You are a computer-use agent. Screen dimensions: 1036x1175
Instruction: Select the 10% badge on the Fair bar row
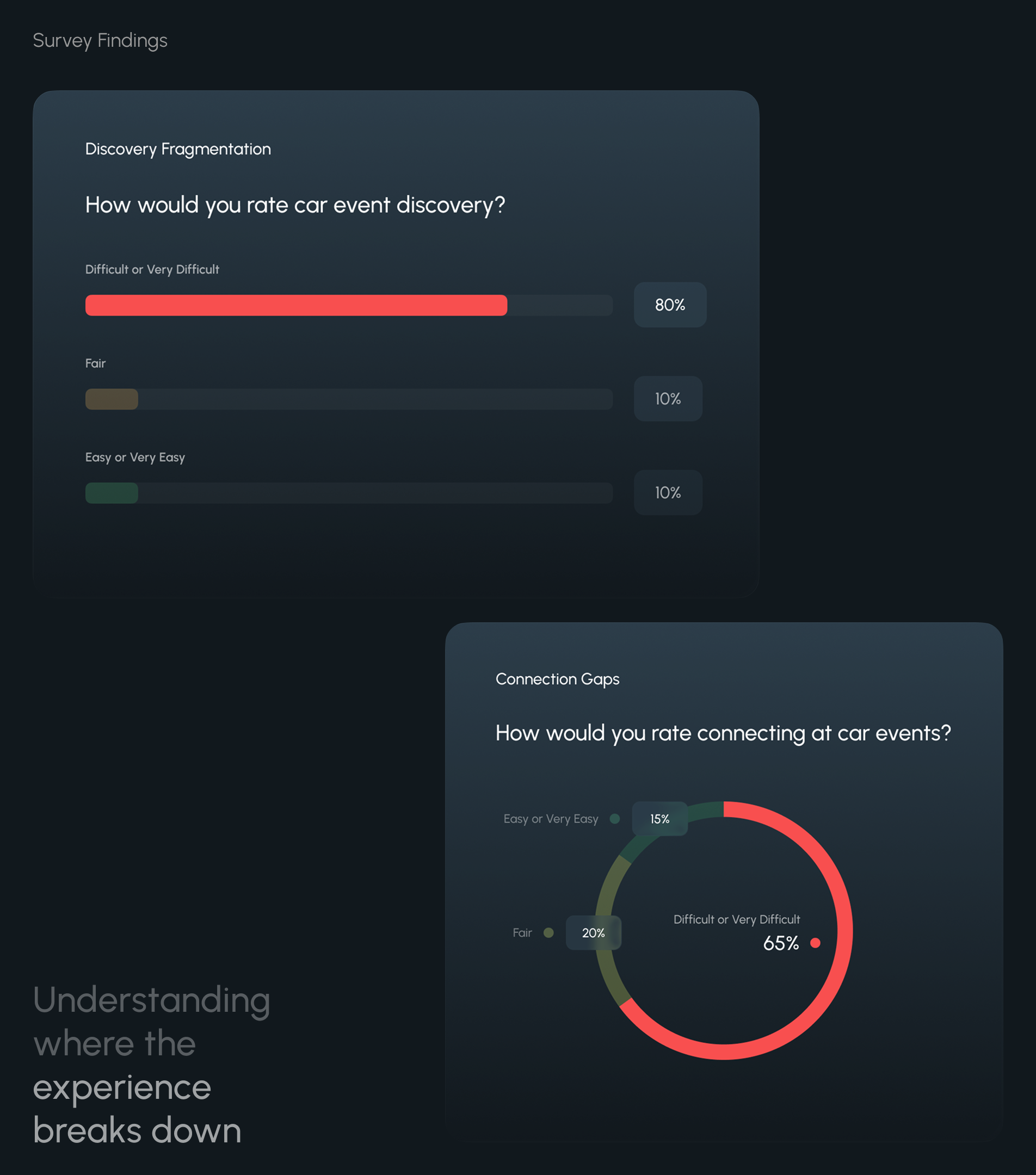(x=668, y=398)
